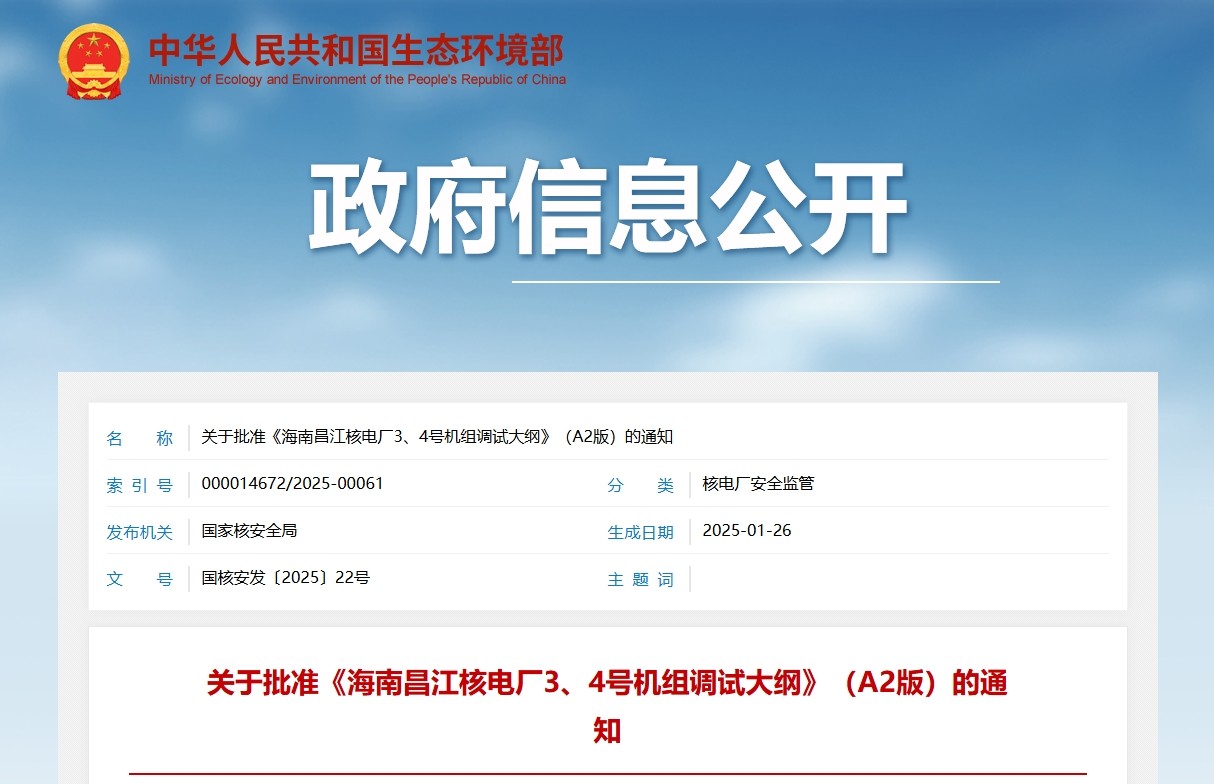The image size is (1214, 784).
Task: Click the national emblem logo
Action: pos(93,61)
